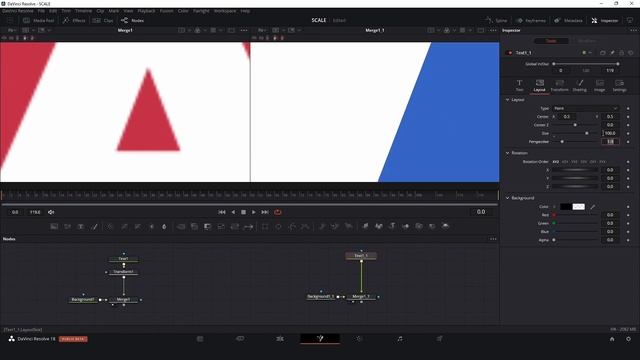This screenshot has width=640, height=360.
Task: Toggle Nodes panel button in top bar
Action: coord(132,20)
